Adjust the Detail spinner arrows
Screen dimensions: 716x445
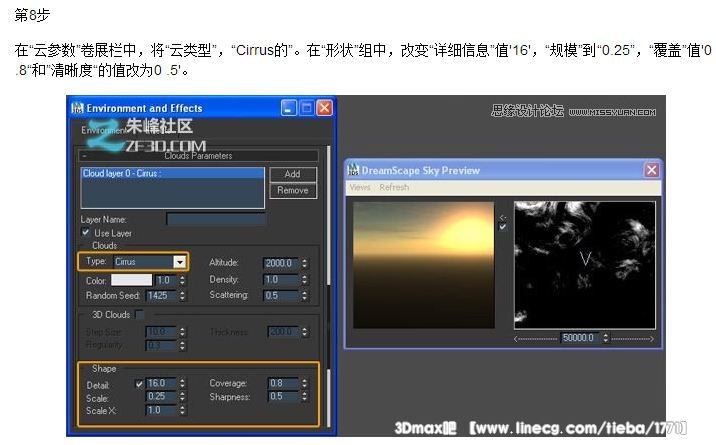(182, 383)
